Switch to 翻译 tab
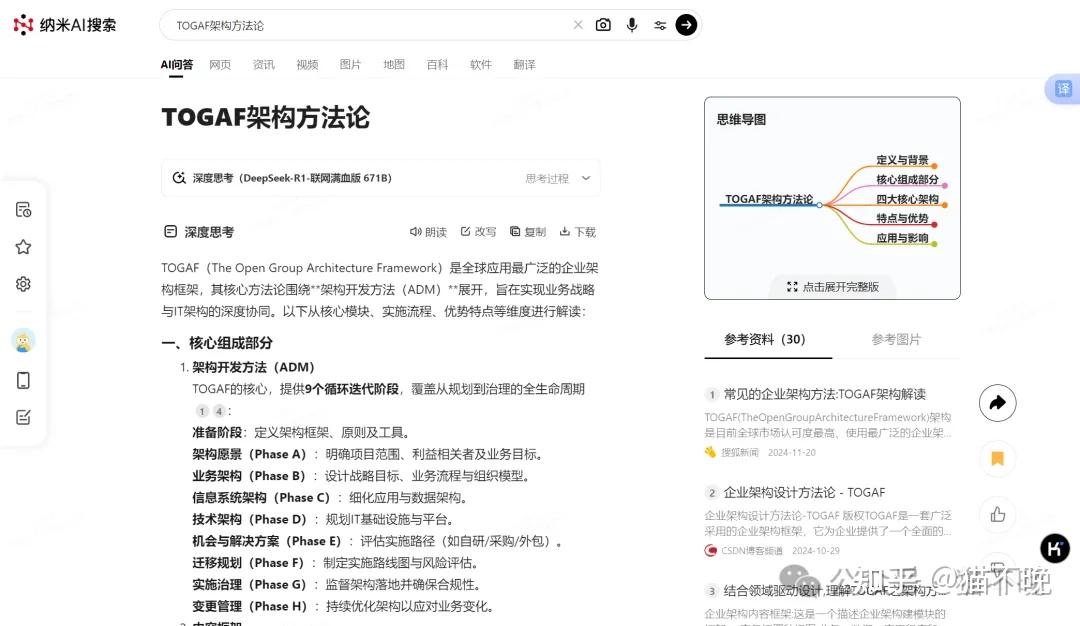1080x626 pixels. click(x=524, y=65)
